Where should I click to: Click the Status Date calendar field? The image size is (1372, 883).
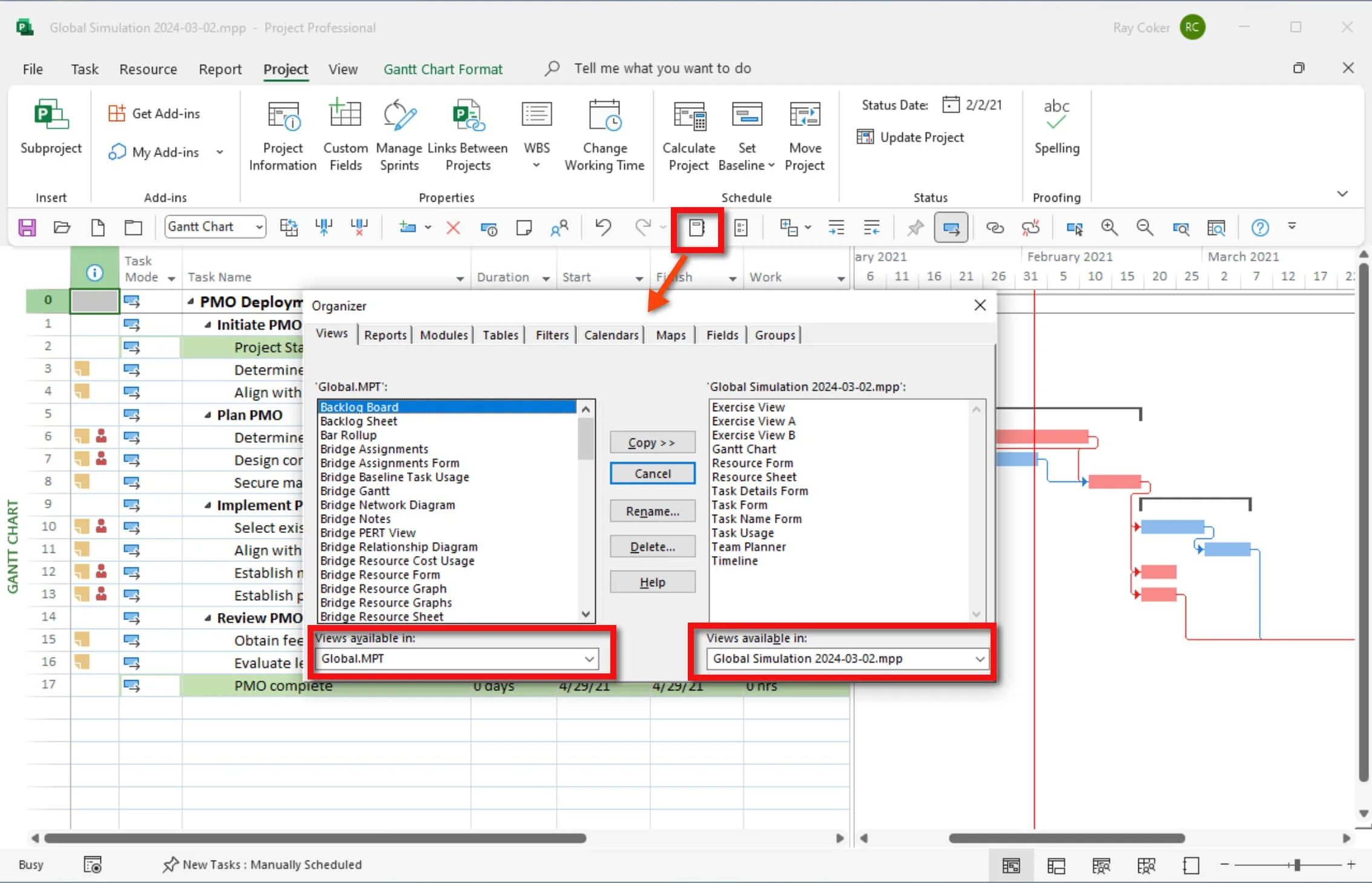[973, 105]
